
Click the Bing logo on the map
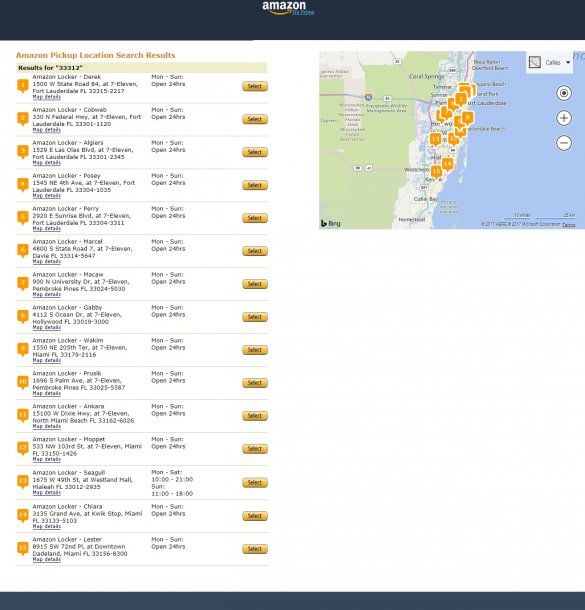click(331, 223)
